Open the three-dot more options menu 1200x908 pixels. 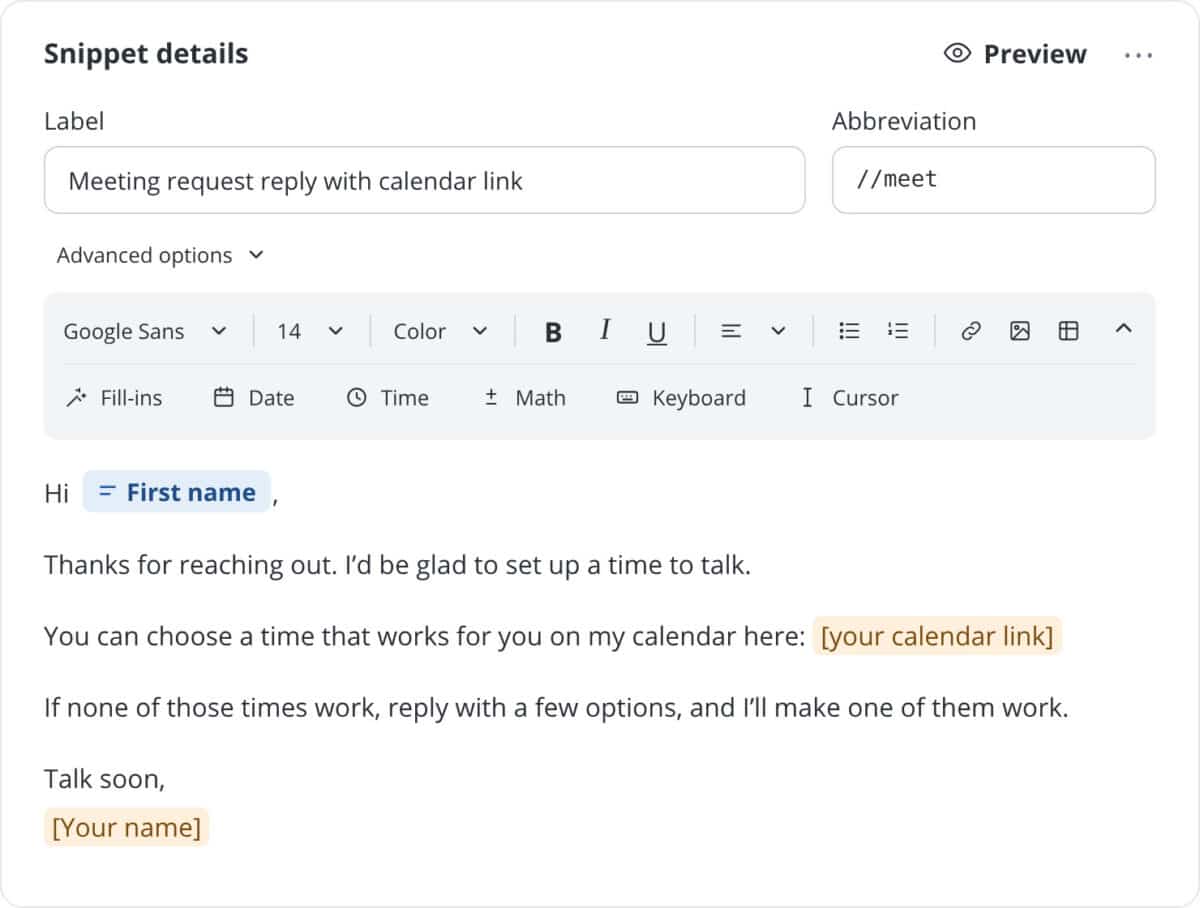click(x=1138, y=55)
